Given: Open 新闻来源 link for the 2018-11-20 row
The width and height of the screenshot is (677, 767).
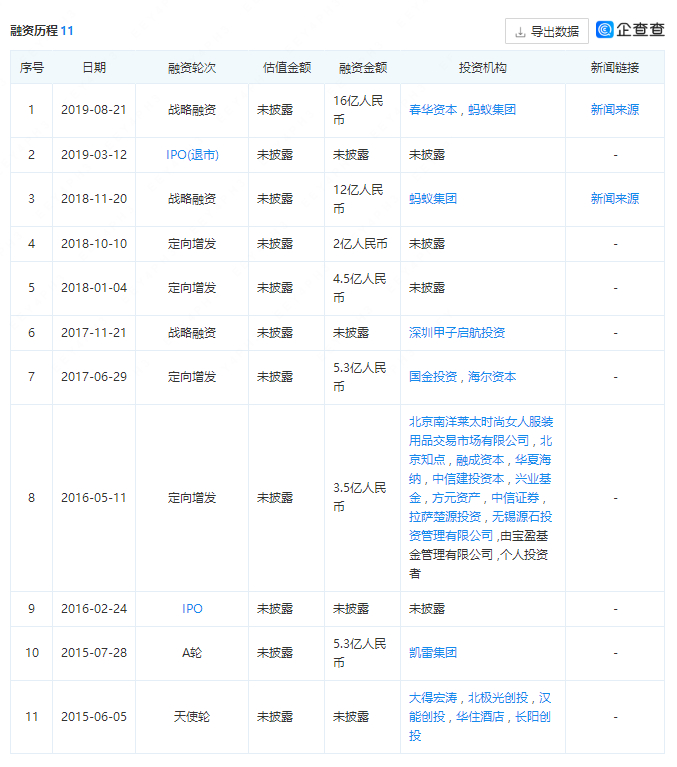Looking at the screenshot, I should pos(615,199).
